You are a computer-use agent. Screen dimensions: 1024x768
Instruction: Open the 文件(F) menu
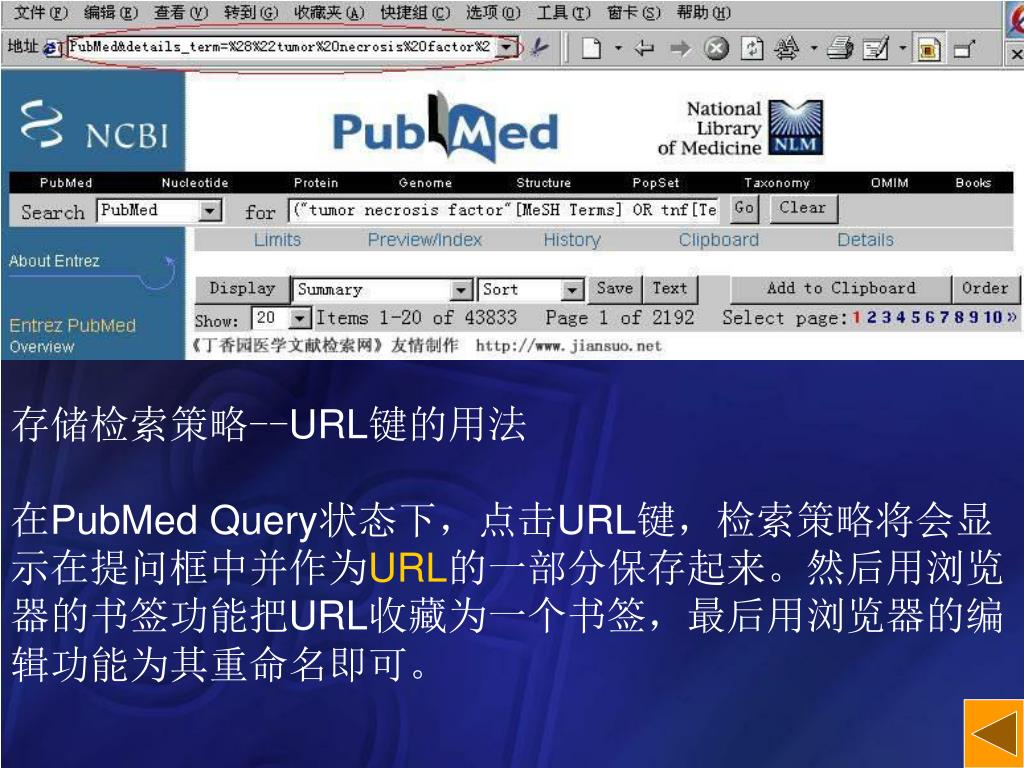pyautogui.click(x=40, y=12)
